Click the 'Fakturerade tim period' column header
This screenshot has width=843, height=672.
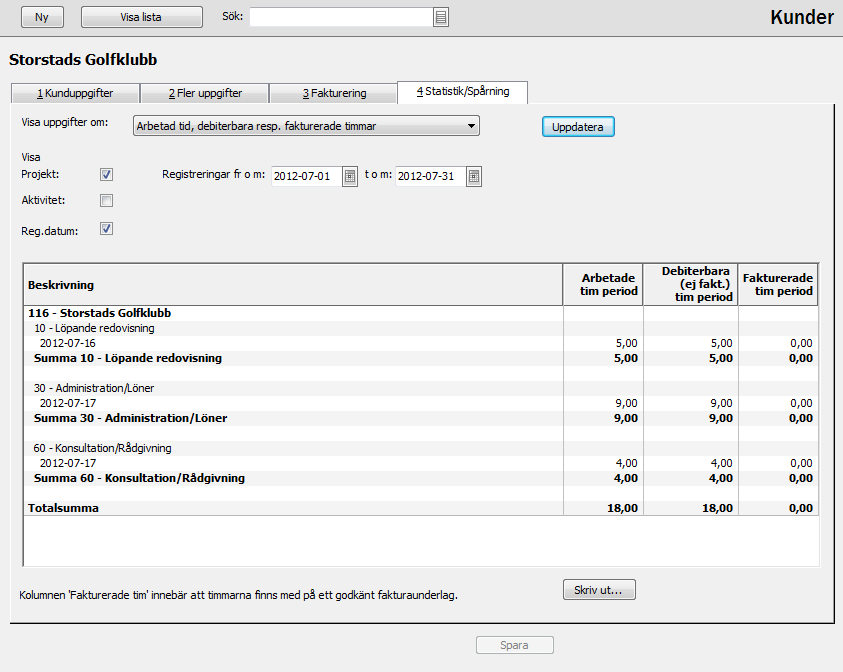(x=778, y=285)
